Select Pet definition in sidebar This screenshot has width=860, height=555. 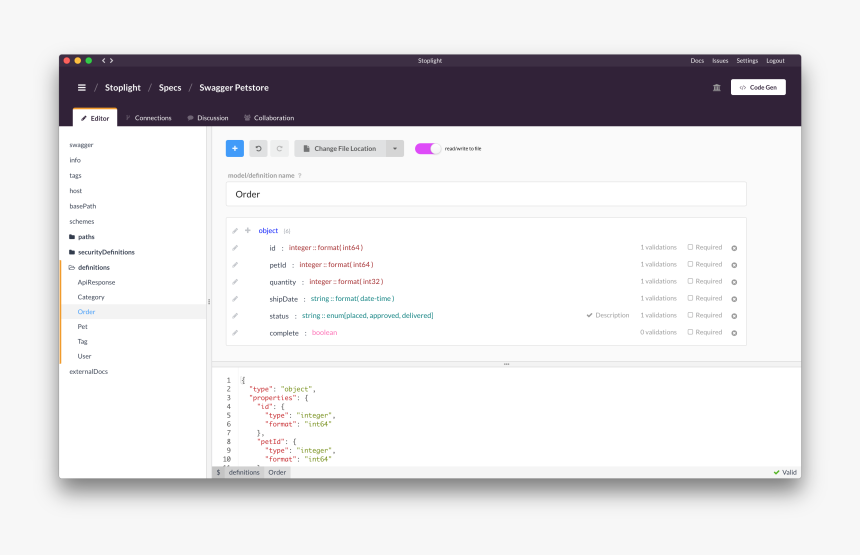(82, 327)
